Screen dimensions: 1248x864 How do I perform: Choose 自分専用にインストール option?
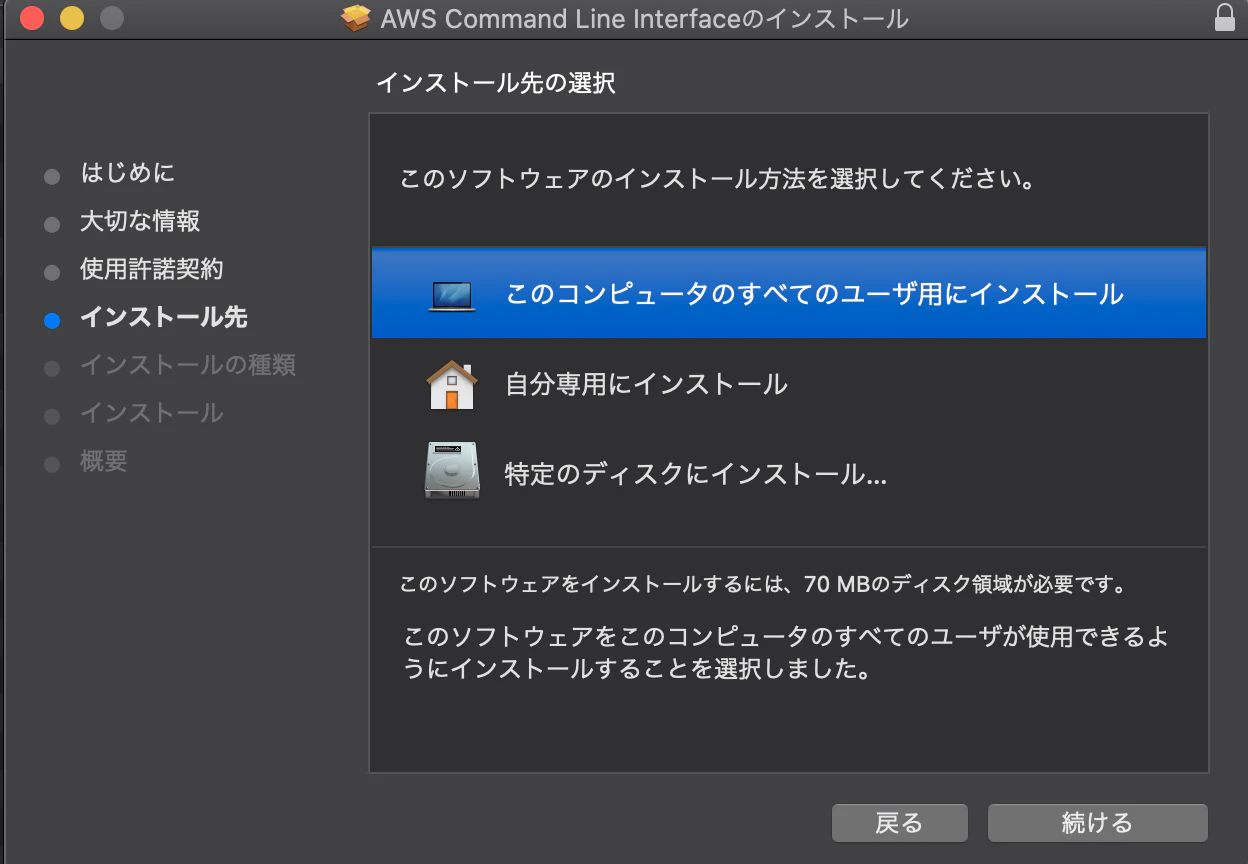click(788, 384)
